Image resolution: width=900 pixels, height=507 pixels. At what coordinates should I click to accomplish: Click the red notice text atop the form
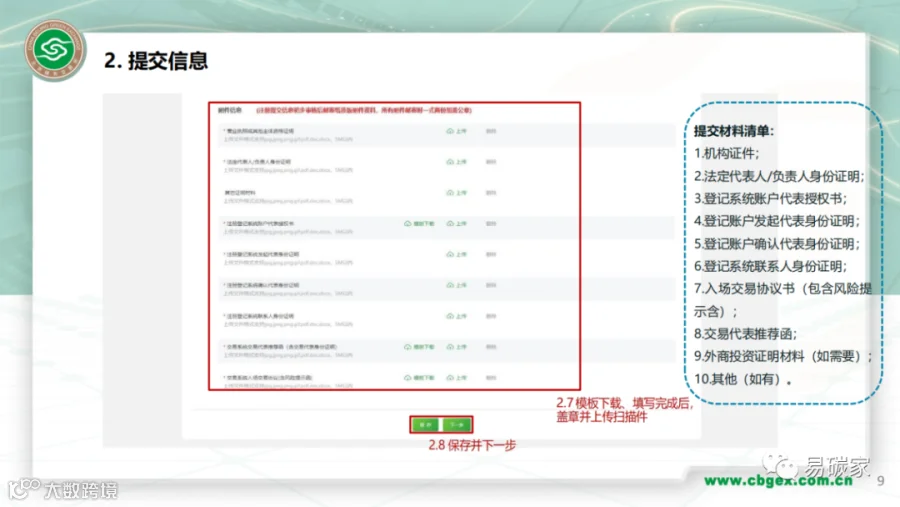coord(364,110)
